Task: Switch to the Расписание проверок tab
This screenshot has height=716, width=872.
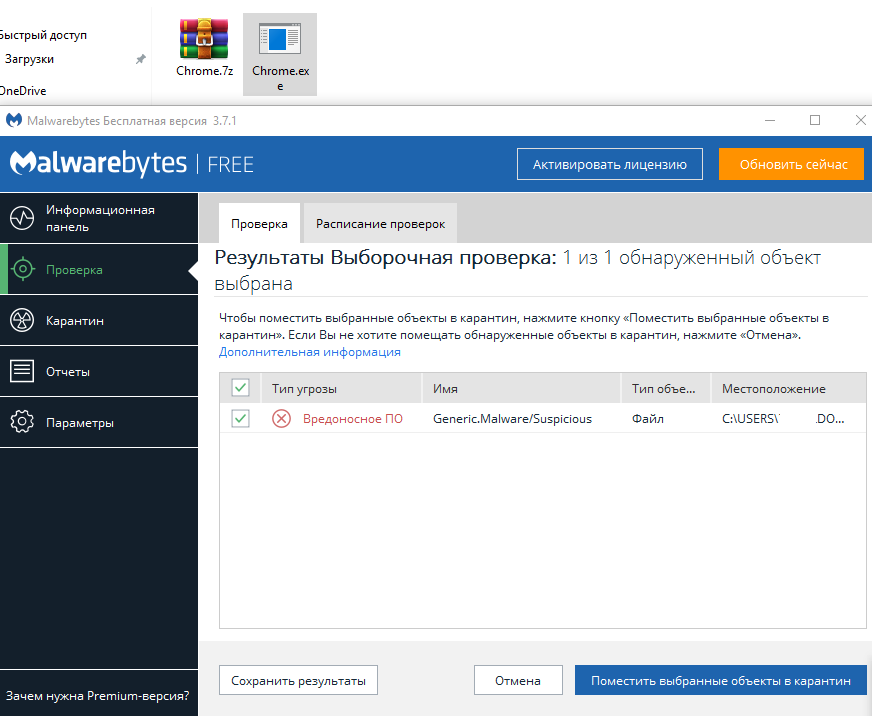Action: [x=380, y=224]
